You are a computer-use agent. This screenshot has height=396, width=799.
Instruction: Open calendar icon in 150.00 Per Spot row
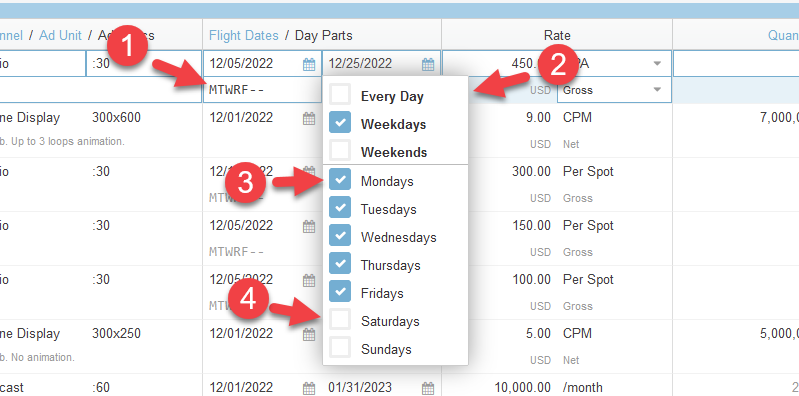[x=309, y=226]
